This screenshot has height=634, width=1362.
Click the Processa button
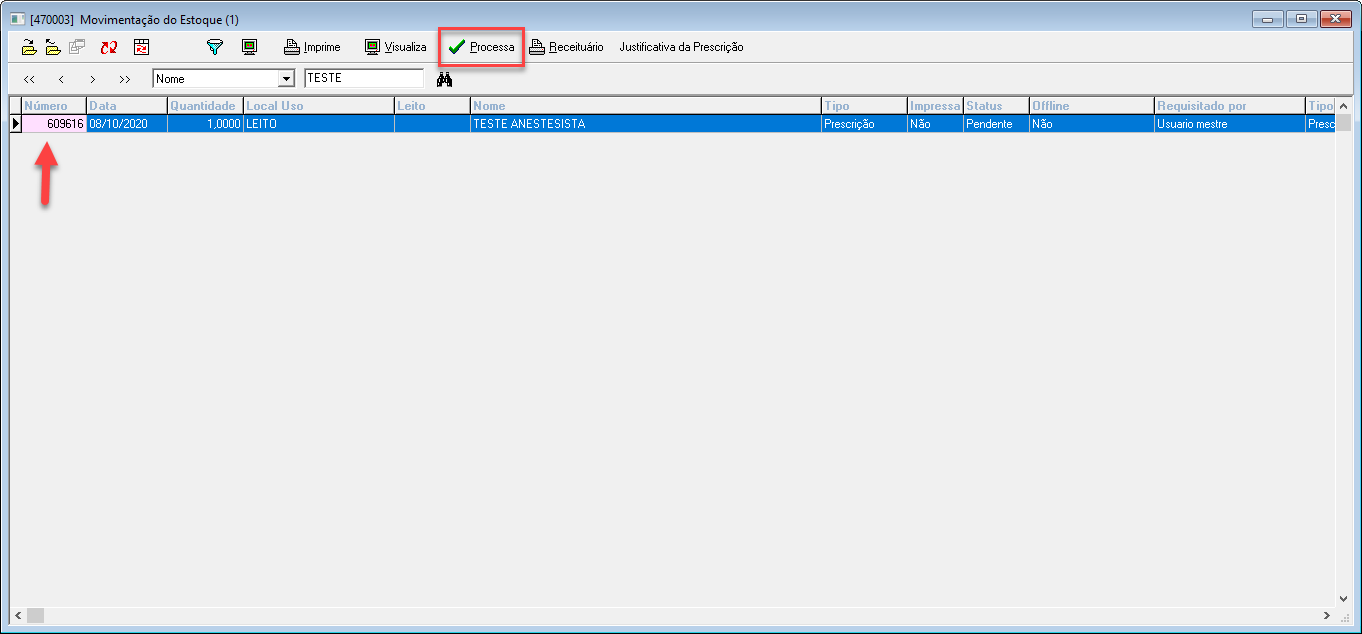pyautogui.click(x=481, y=47)
